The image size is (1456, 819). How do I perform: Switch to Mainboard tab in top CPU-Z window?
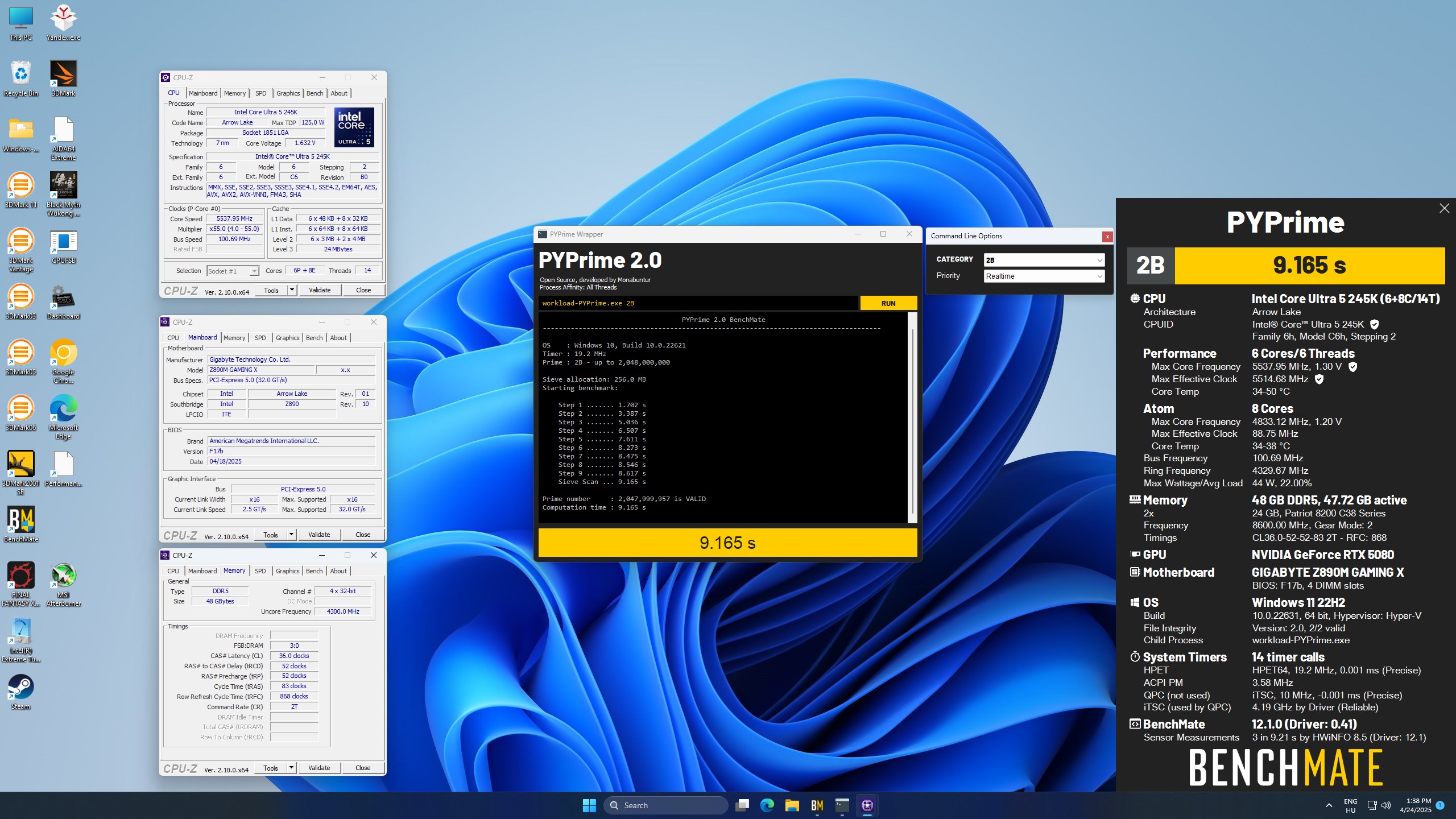(x=203, y=93)
